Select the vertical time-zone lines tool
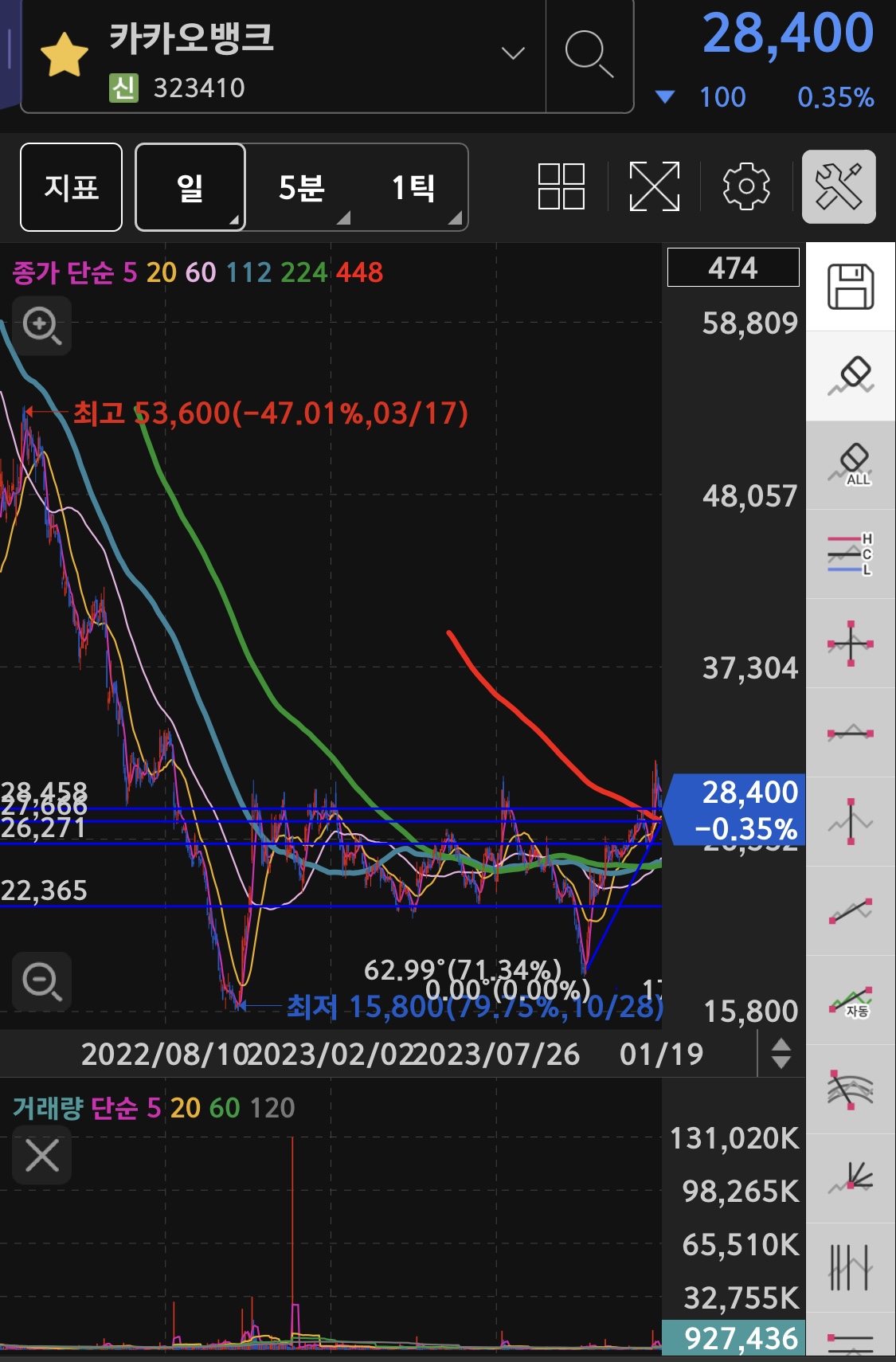 click(851, 1268)
